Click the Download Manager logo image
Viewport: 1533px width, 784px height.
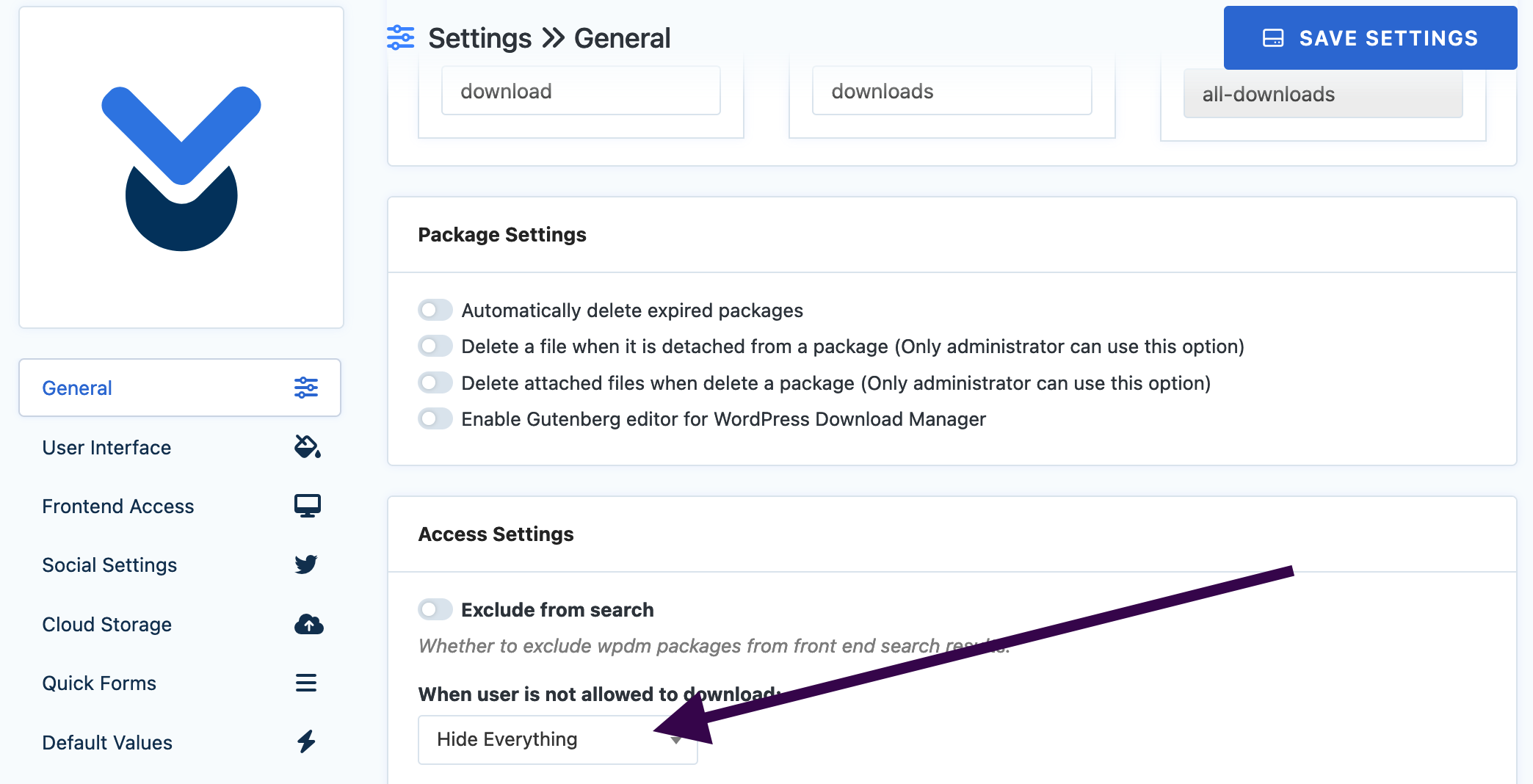181,168
